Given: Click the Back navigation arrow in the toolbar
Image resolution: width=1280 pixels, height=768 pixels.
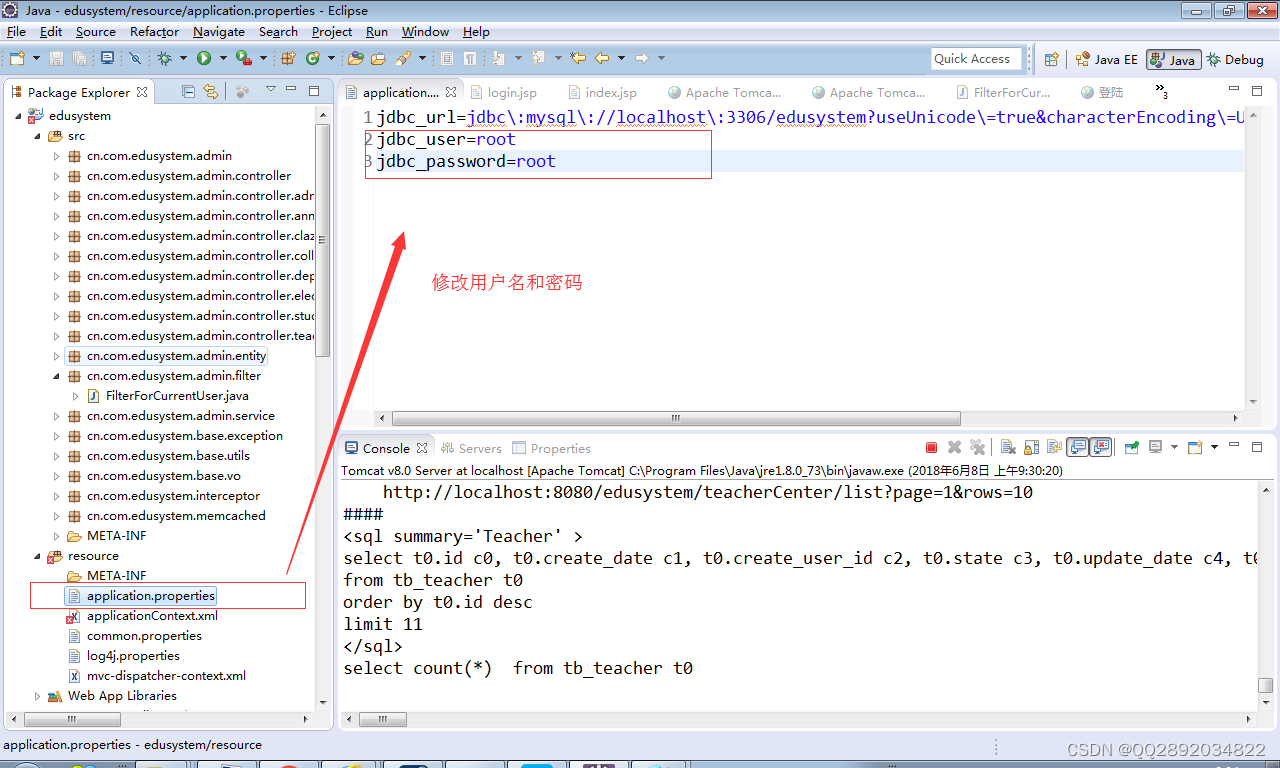Looking at the screenshot, I should pos(601,57).
